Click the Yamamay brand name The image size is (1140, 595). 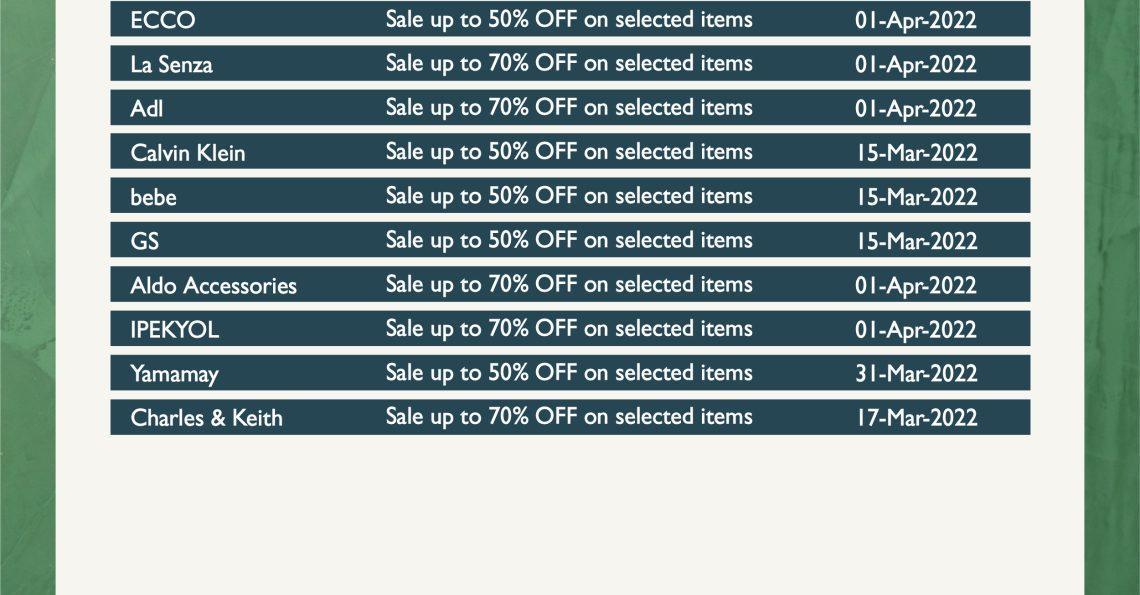coord(174,374)
